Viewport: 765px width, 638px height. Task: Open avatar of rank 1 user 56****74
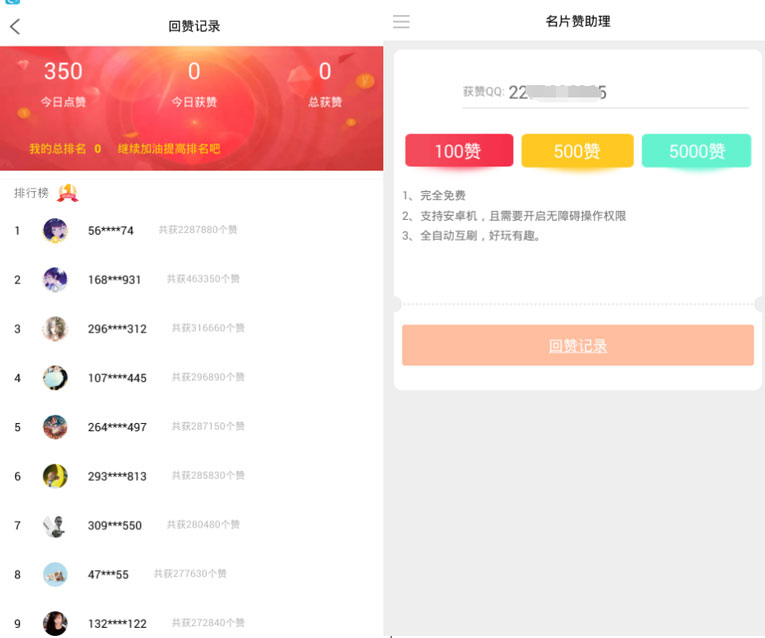pyautogui.click(x=55, y=230)
